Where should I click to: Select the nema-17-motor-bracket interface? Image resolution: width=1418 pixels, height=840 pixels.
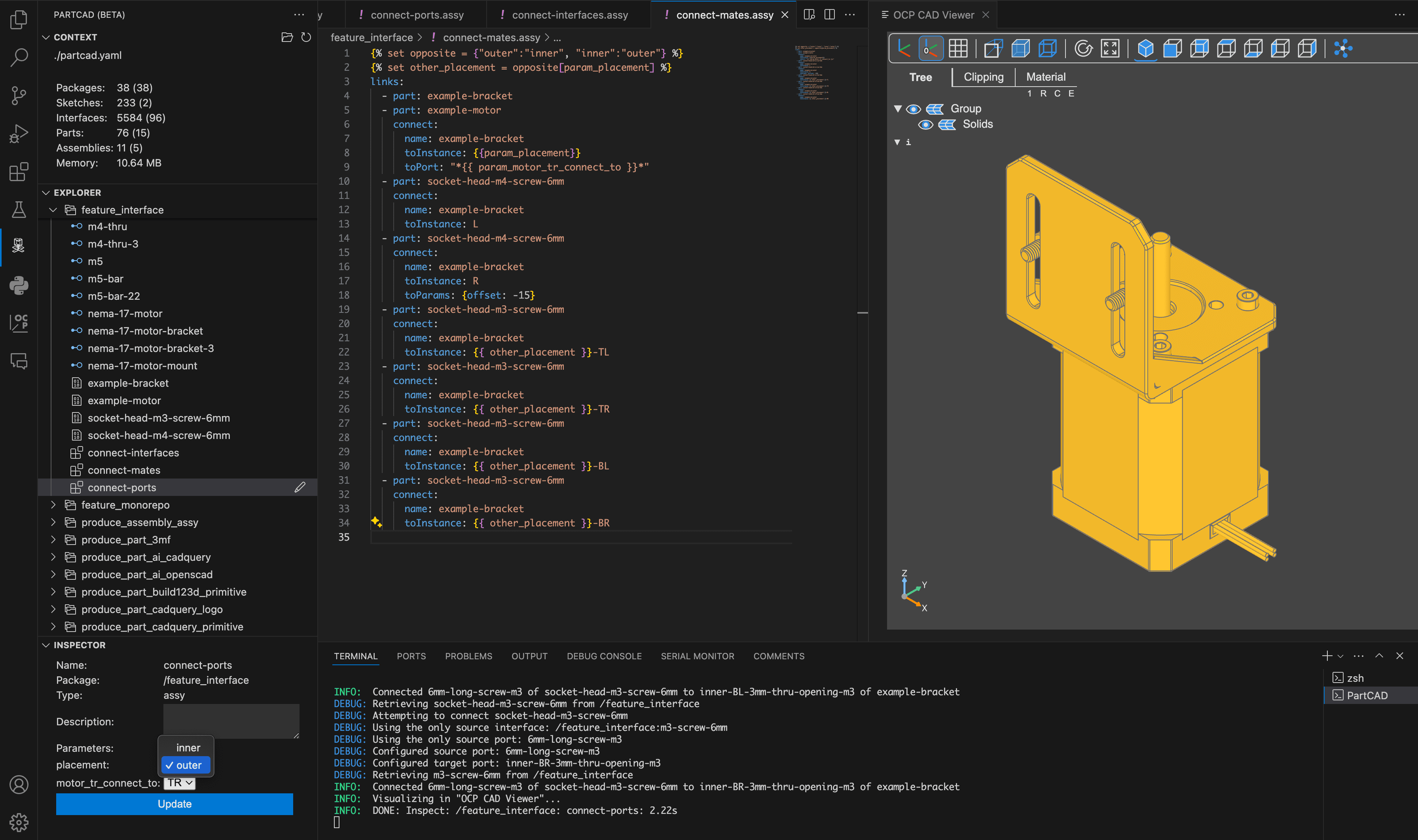pyautogui.click(x=145, y=331)
